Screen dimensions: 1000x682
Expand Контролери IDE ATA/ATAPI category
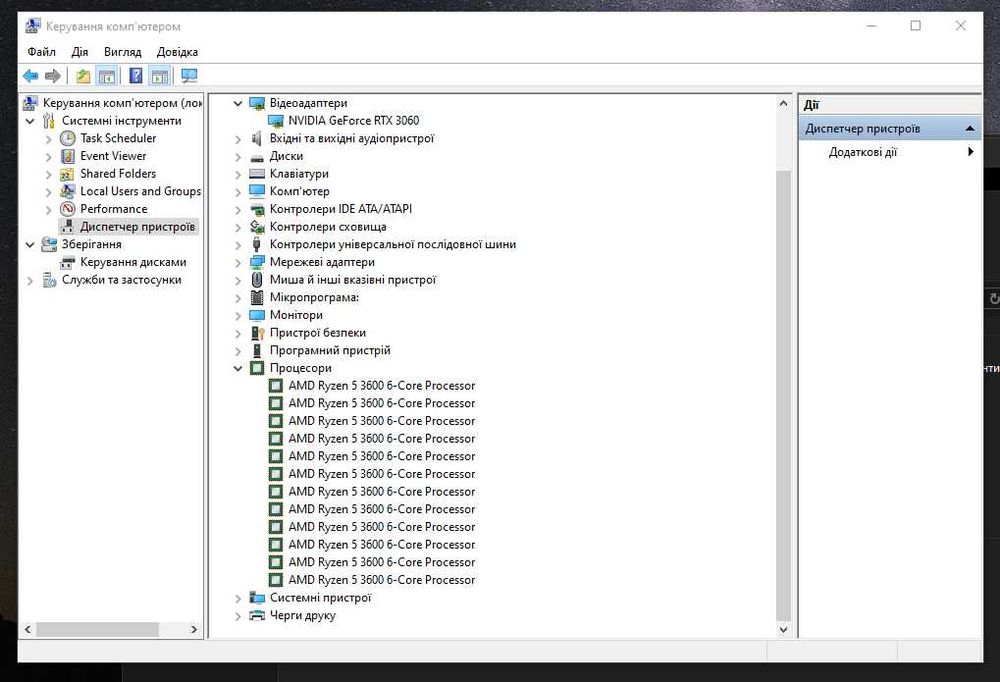click(238, 209)
